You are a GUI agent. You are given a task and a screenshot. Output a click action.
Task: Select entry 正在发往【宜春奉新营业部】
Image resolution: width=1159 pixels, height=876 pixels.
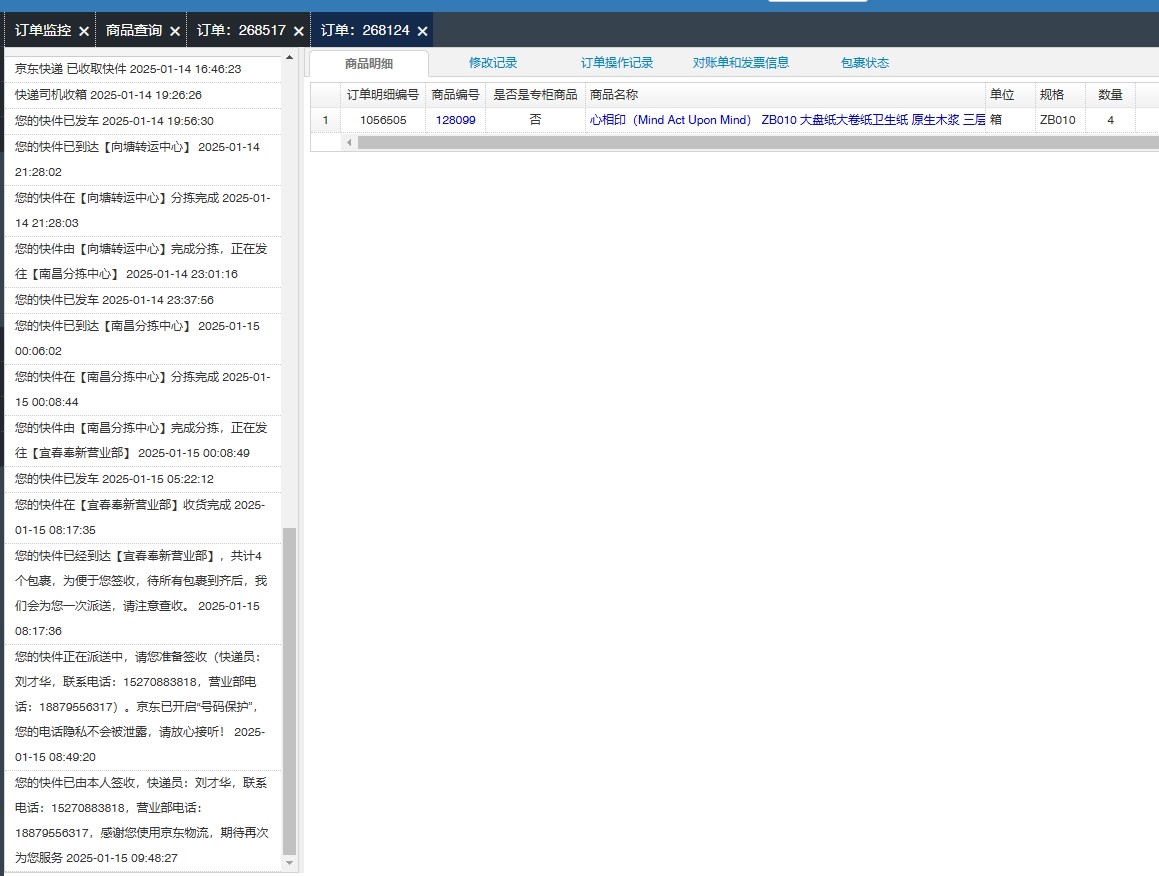tap(143, 440)
